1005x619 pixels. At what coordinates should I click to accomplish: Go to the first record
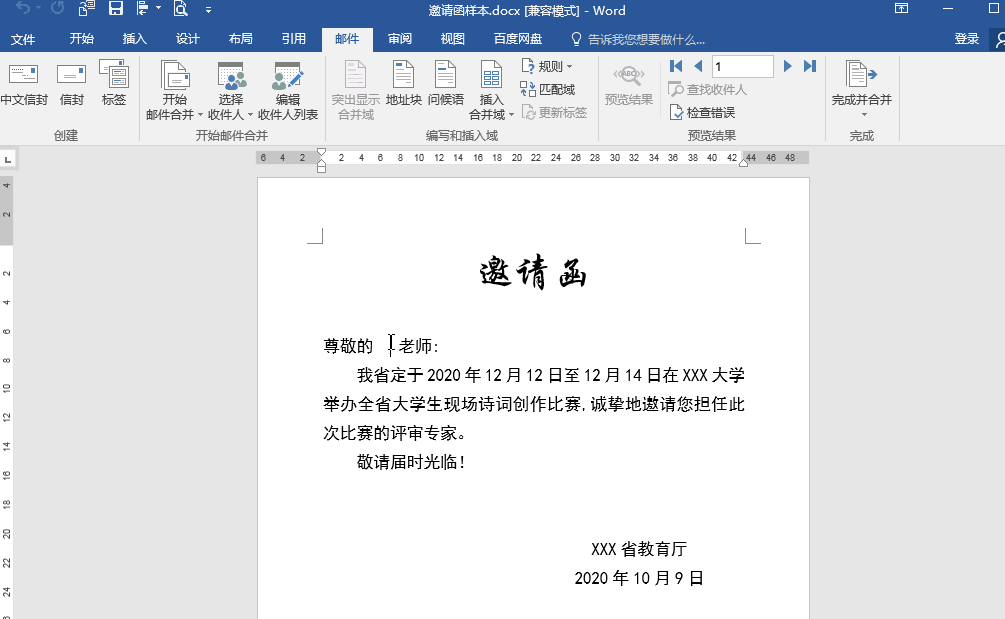[676, 66]
